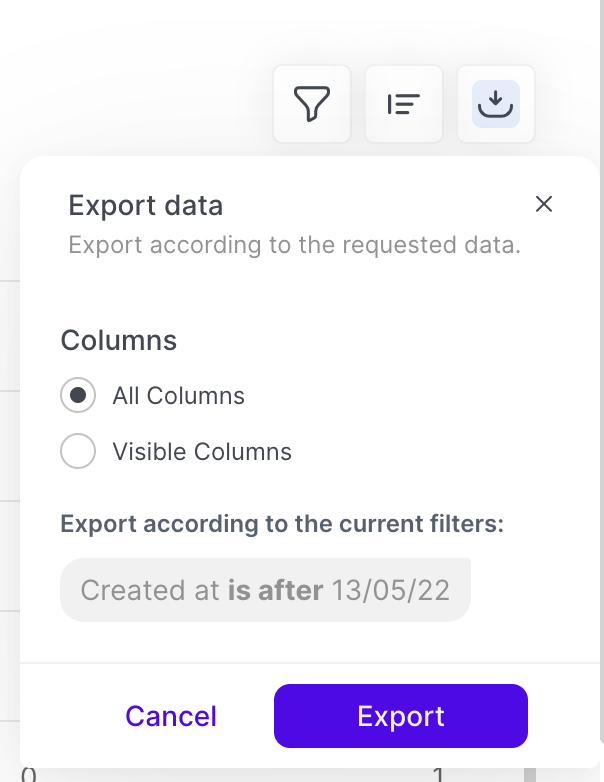Click the "Visible Columns" option label
Image resolution: width=604 pixels, height=782 pixels.
[x=202, y=451]
